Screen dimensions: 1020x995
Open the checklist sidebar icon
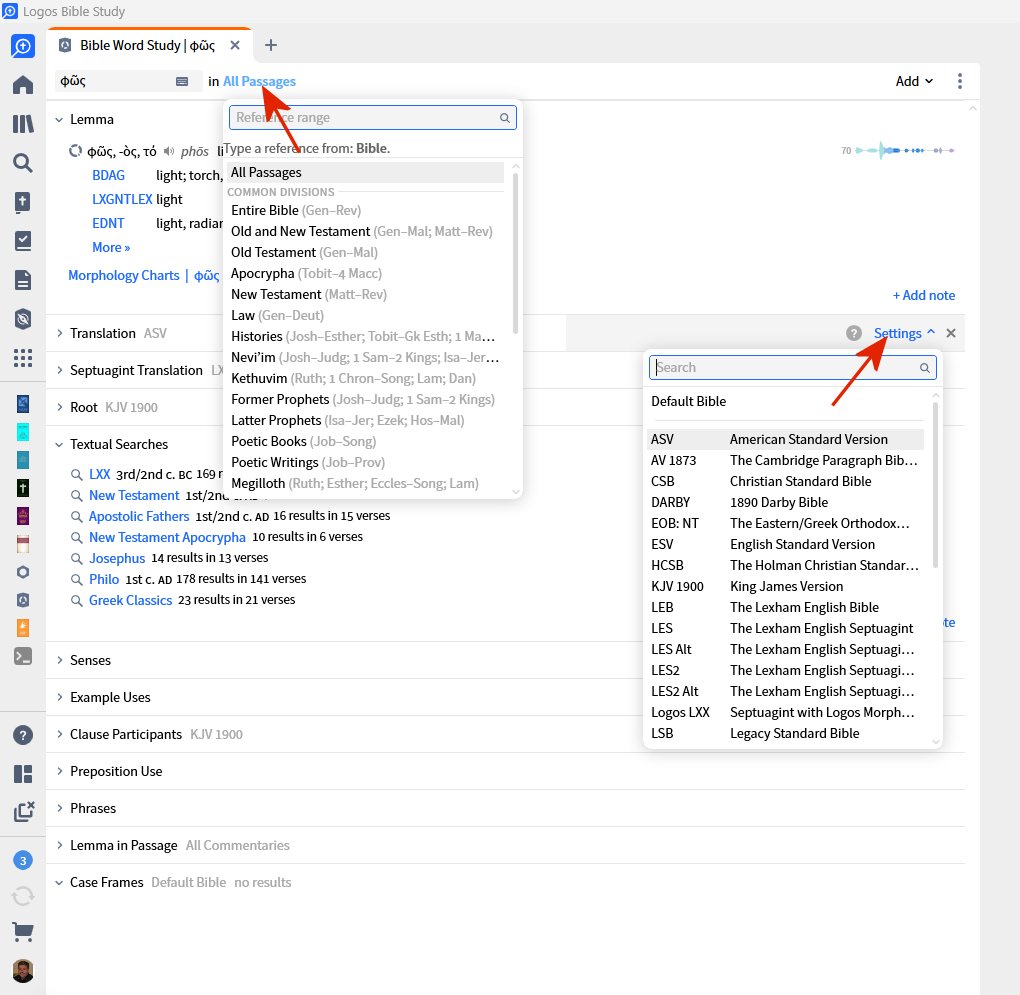(x=23, y=241)
